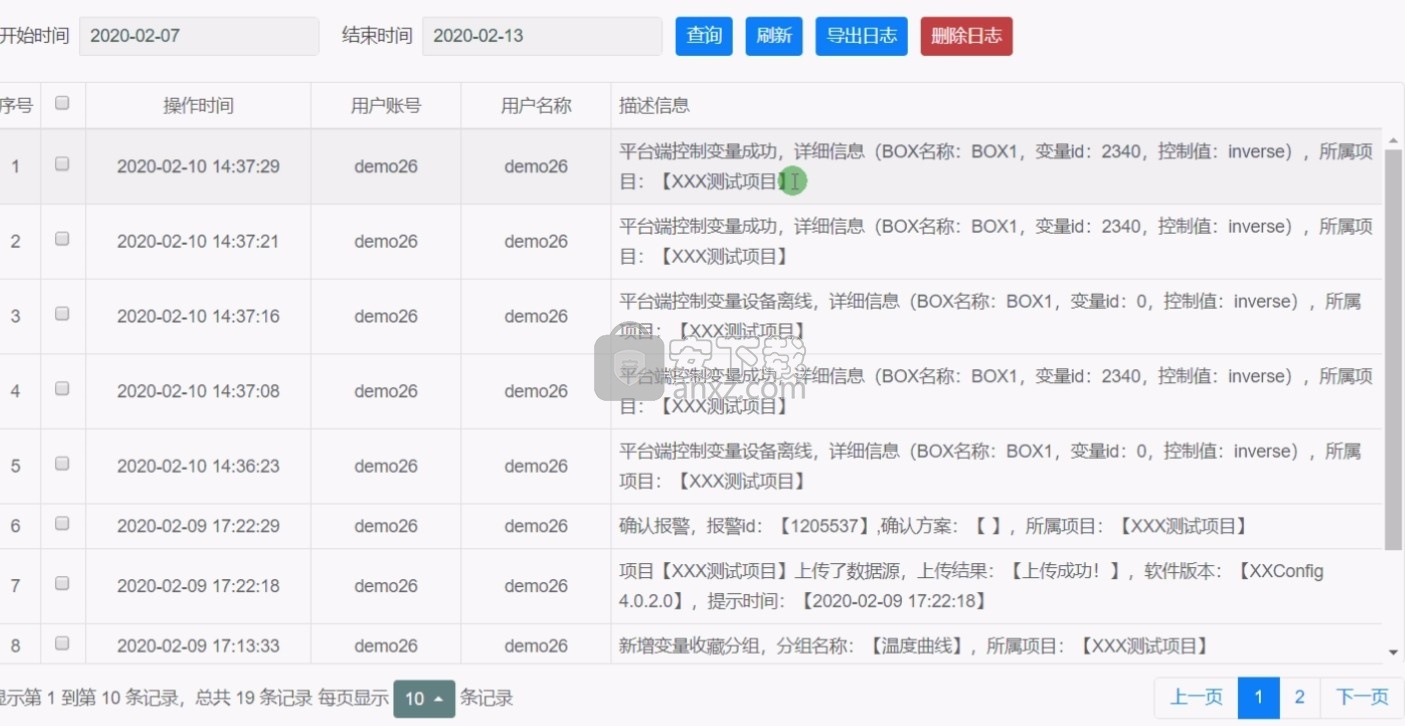Click the 设备离线 description in row 3
Image resolution: width=1405 pixels, height=726 pixels.
tap(990, 316)
